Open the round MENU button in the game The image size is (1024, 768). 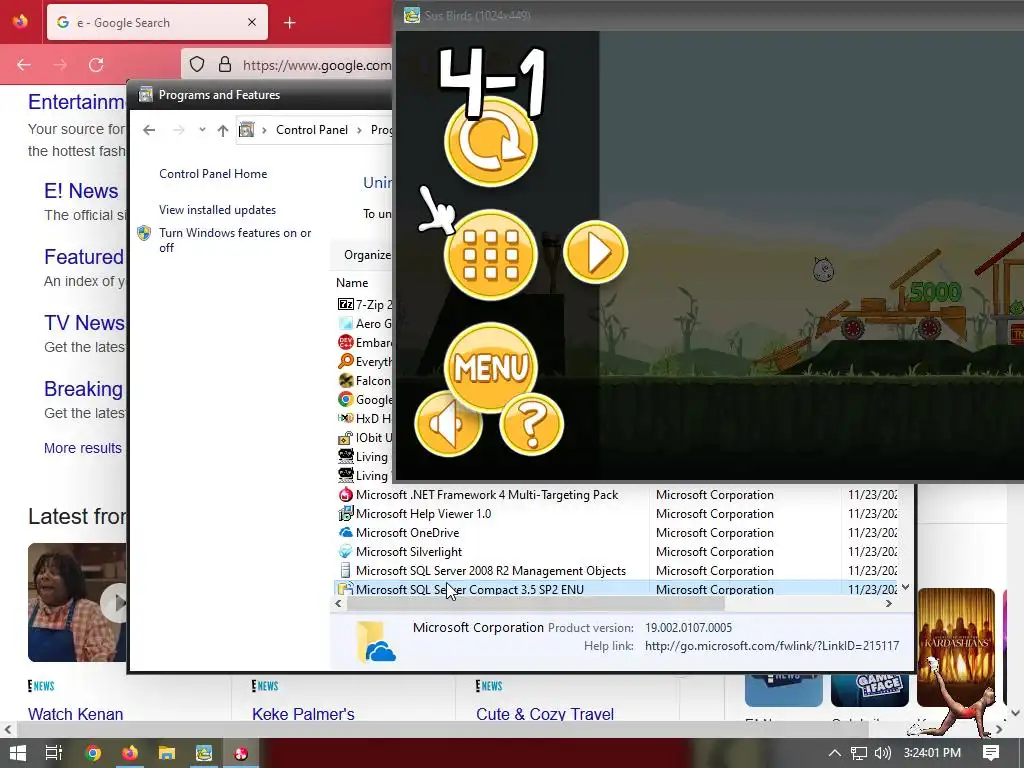[x=490, y=367]
